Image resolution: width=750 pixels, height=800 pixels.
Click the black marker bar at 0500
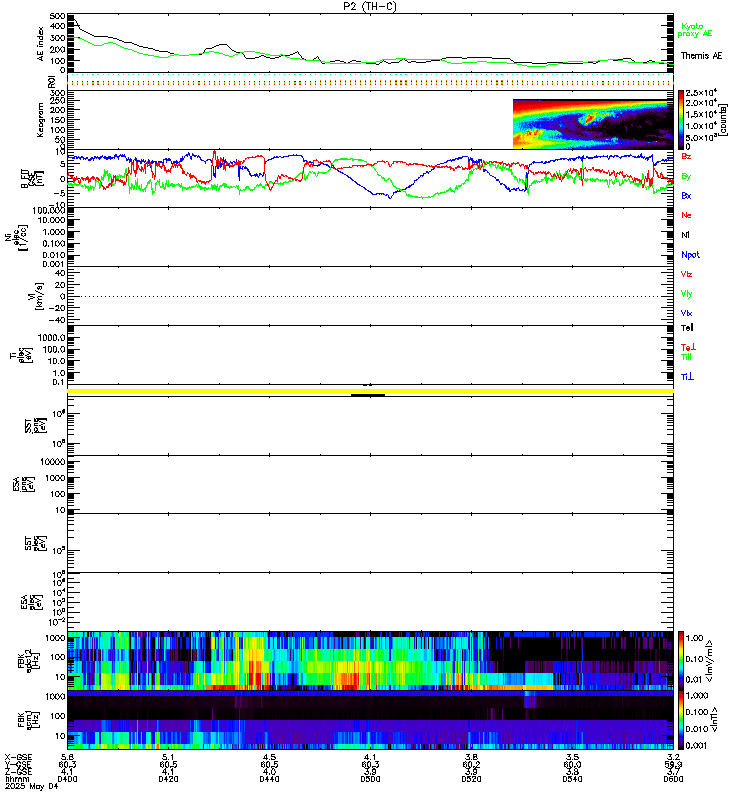coord(368,395)
